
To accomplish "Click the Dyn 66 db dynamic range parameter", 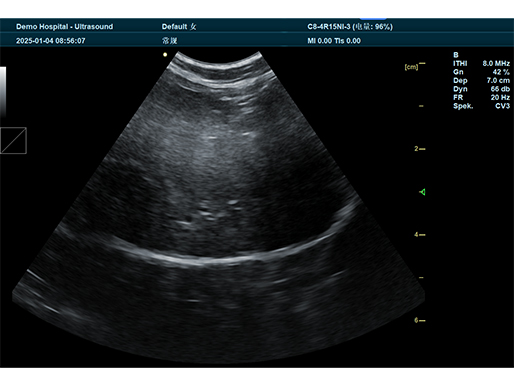I will 481,89.
